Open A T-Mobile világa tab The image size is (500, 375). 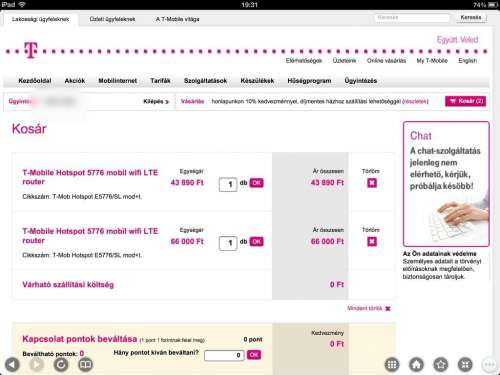tap(178, 19)
